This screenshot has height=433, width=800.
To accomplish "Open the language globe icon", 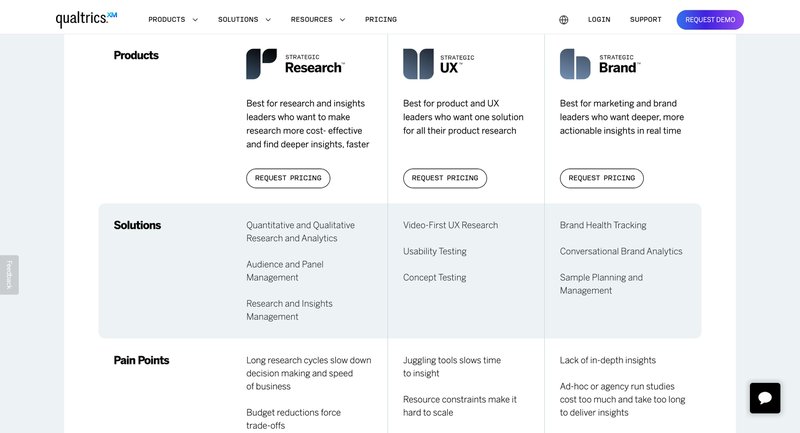I will (563, 20).
